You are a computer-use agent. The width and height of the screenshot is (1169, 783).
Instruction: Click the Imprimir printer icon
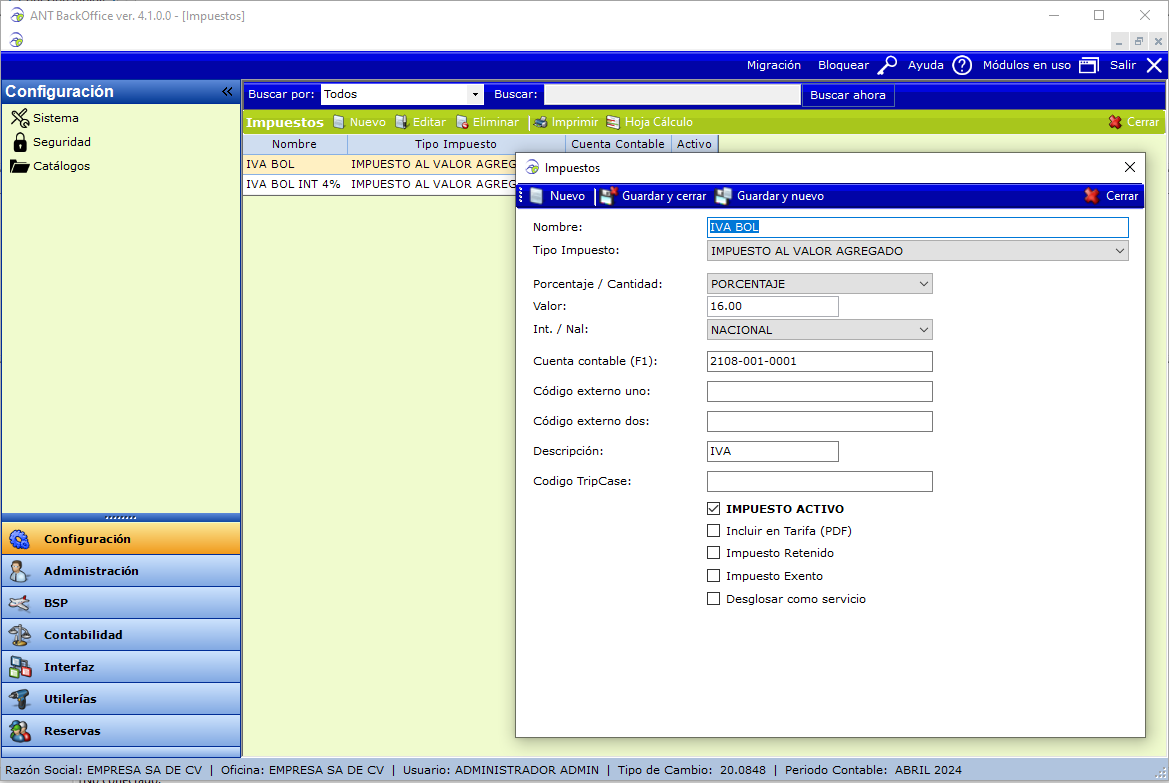[540, 122]
